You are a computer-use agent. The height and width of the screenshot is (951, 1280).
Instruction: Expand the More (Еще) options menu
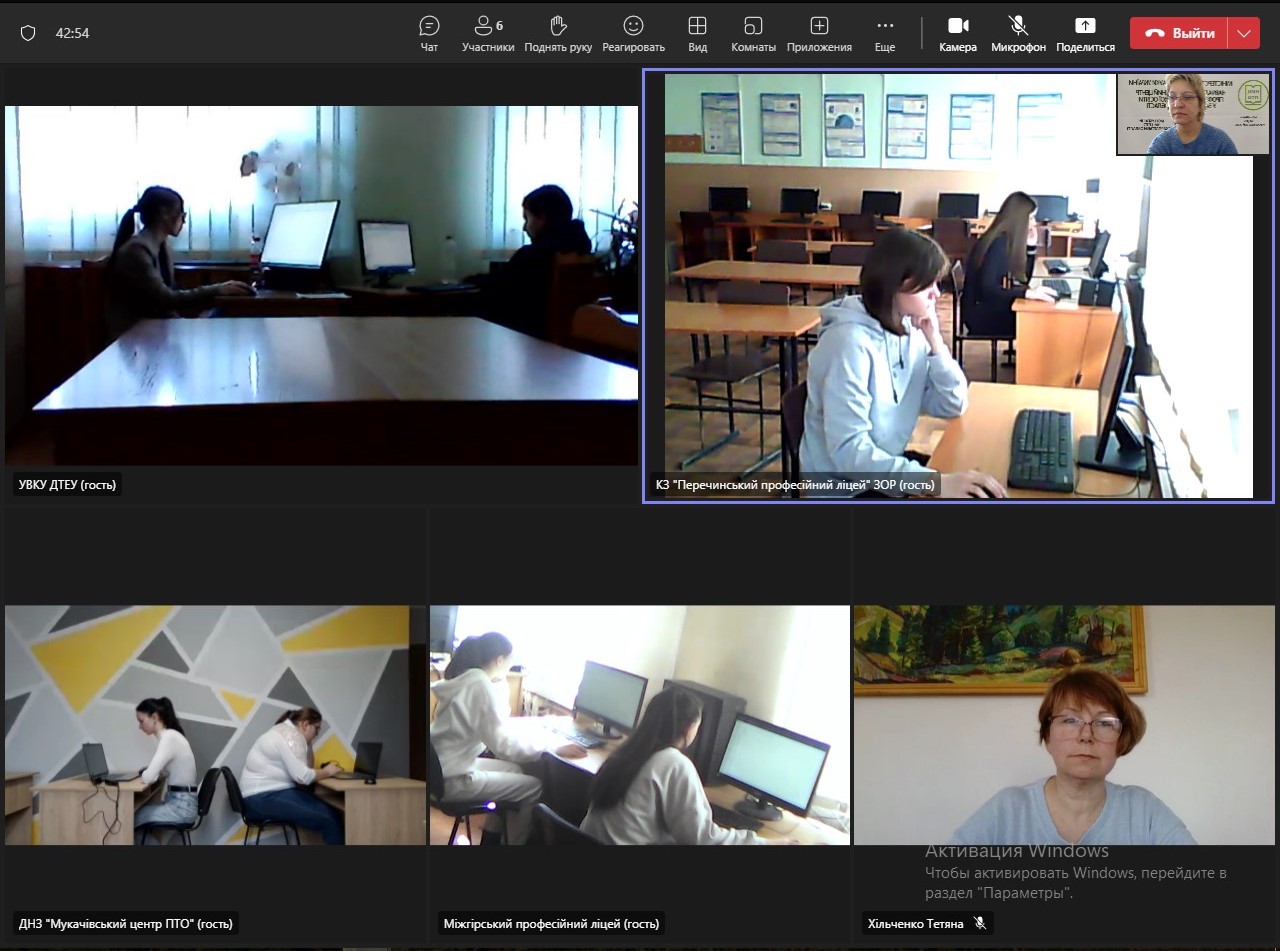pos(885,33)
